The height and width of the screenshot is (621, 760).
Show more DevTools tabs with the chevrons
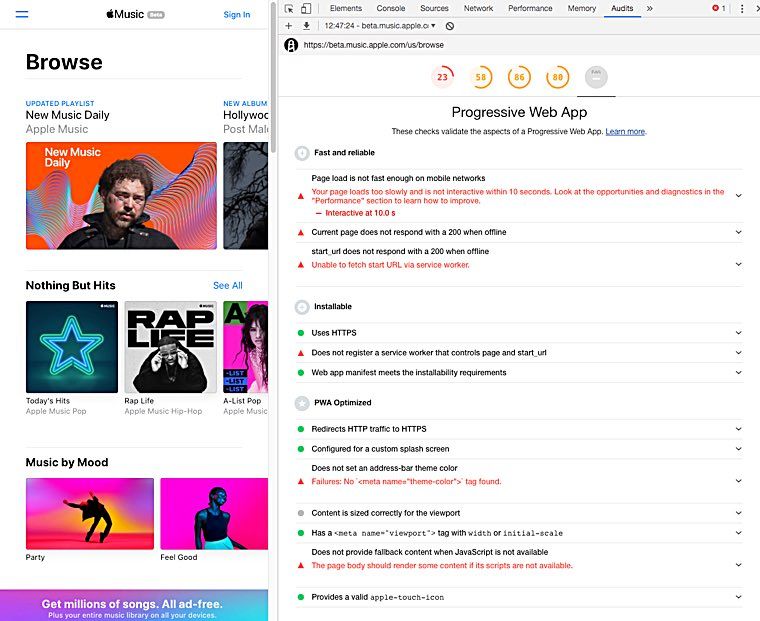649,8
